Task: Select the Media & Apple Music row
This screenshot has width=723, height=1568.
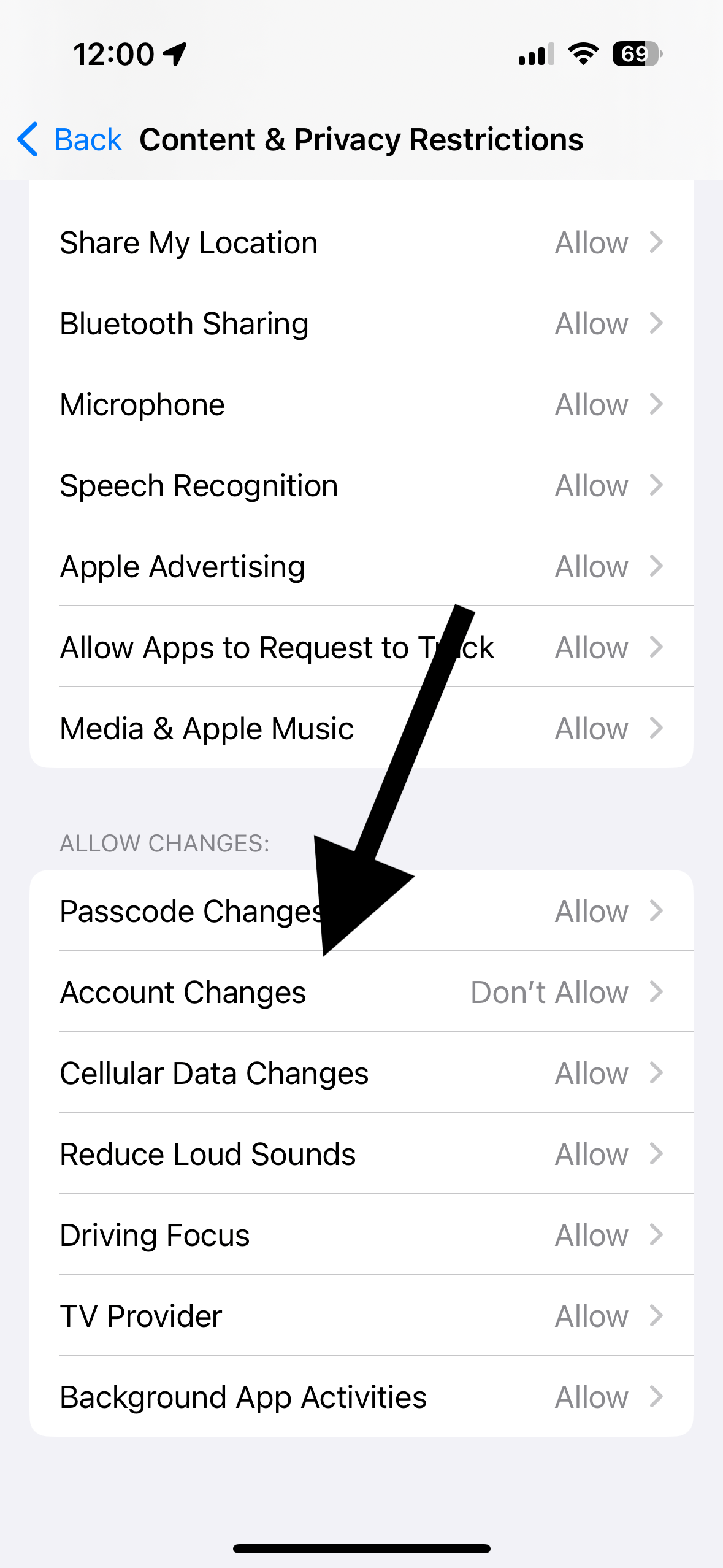Action: [x=362, y=728]
